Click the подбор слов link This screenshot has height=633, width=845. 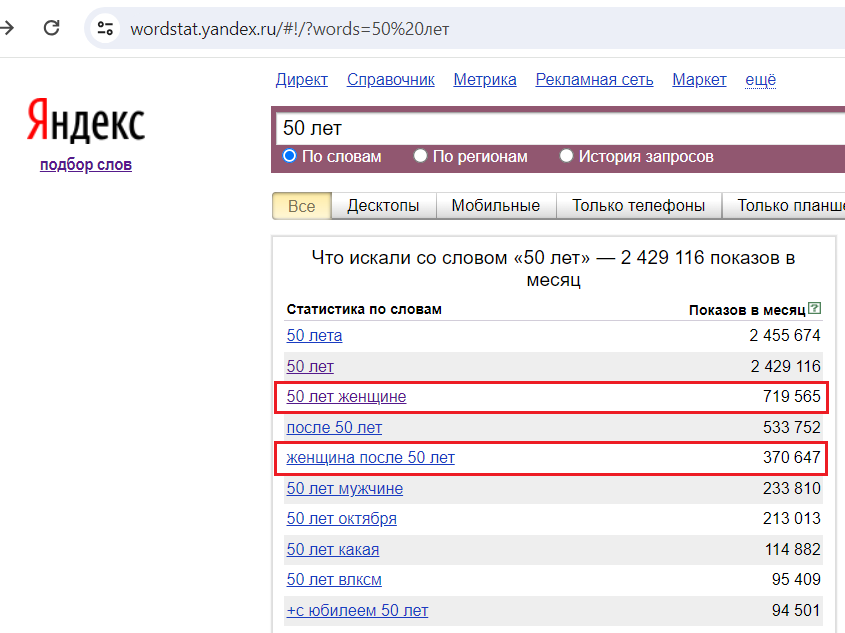(x=86, y=164)
